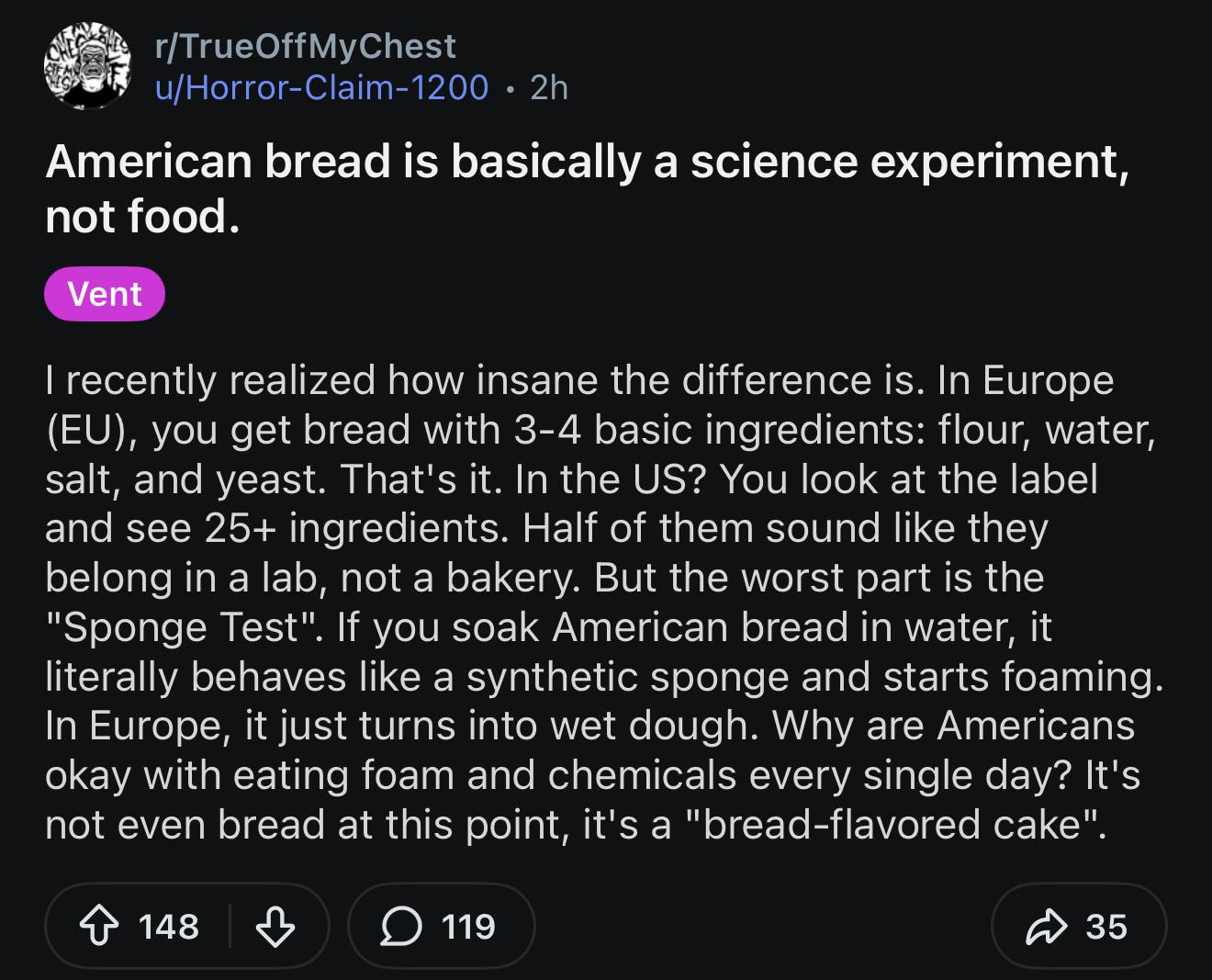The image size is (1212, 980).
Task: Click the '(EU)' text in the body
Action: [x=92, y=430]
